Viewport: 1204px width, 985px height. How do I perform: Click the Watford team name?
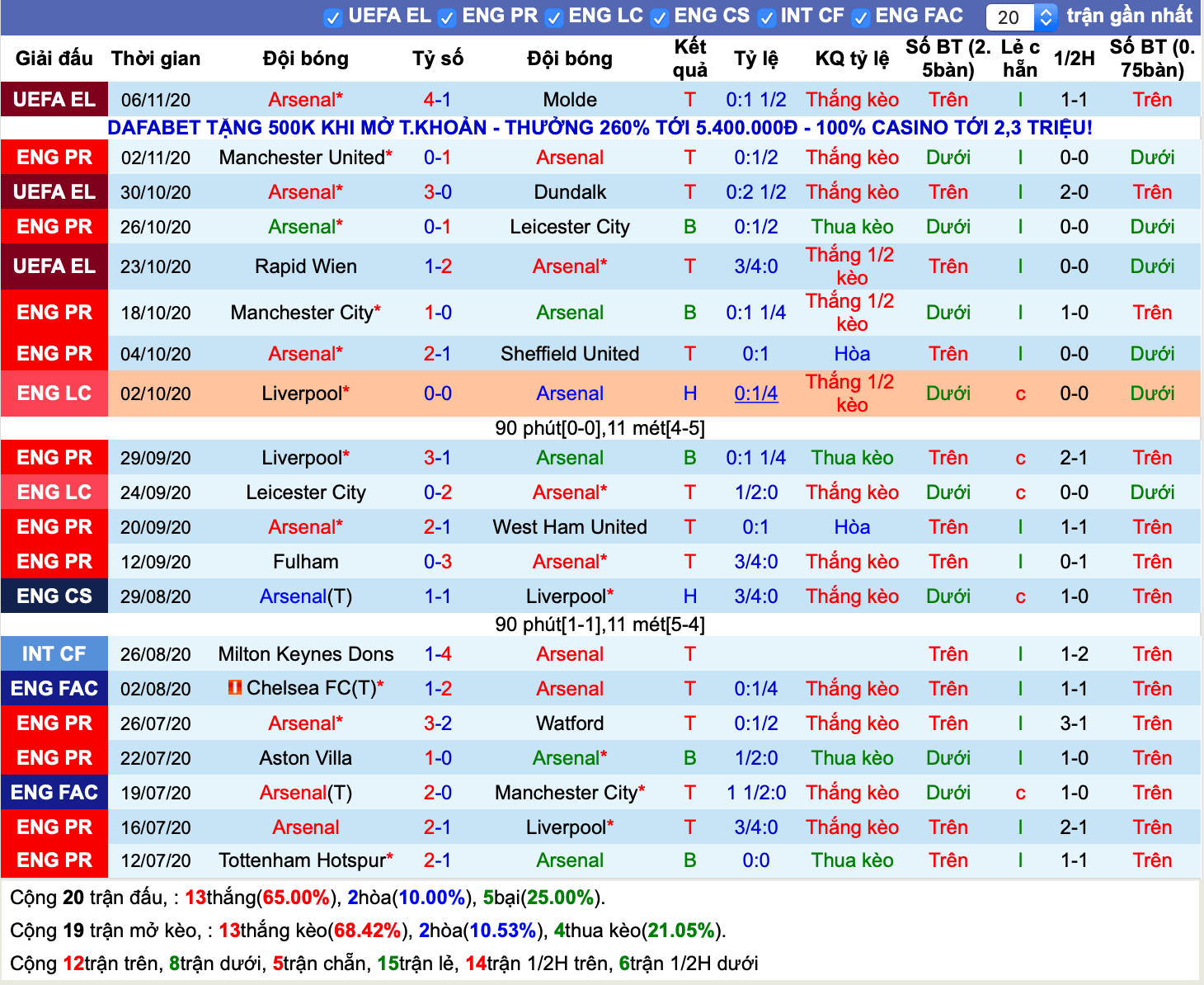click(570, 723)
